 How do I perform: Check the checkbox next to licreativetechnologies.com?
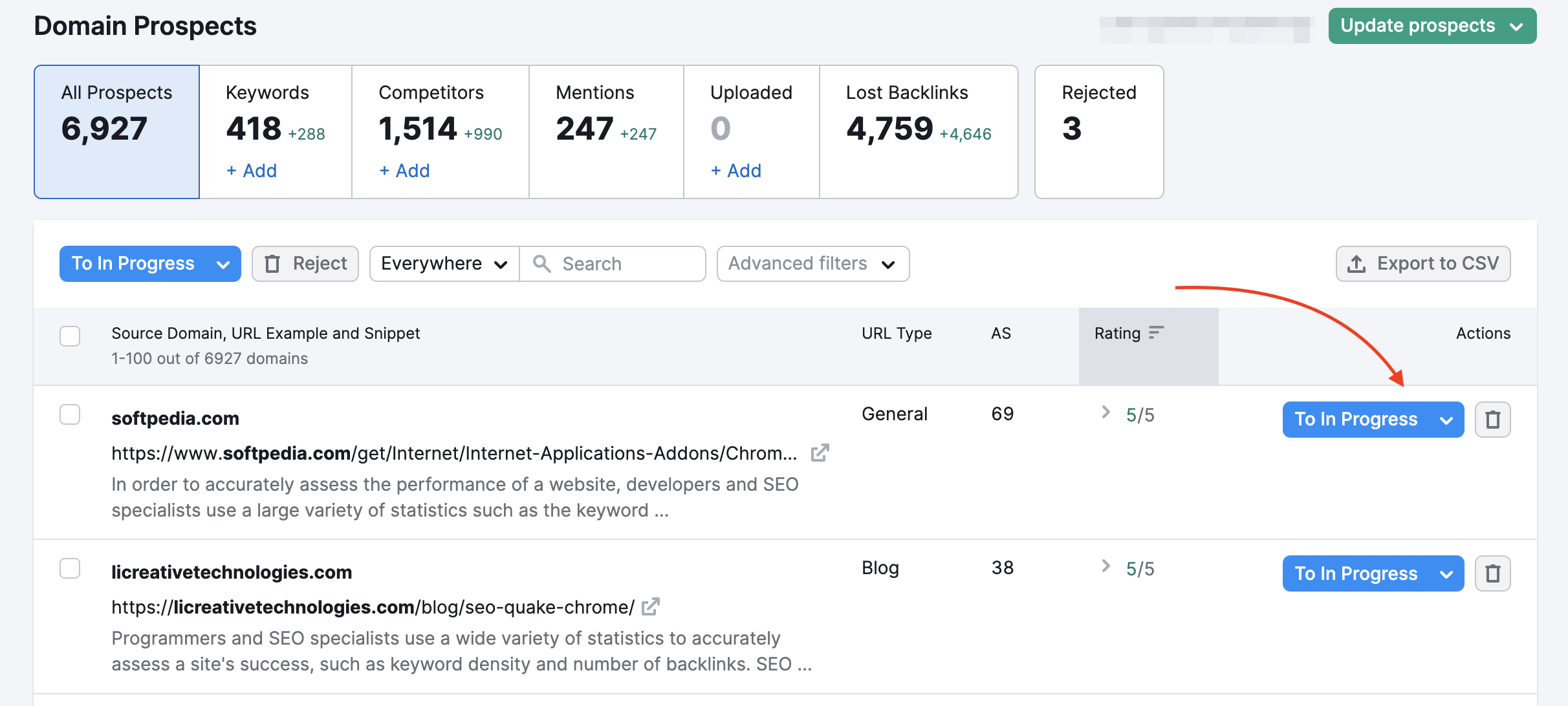pos(70,568)
